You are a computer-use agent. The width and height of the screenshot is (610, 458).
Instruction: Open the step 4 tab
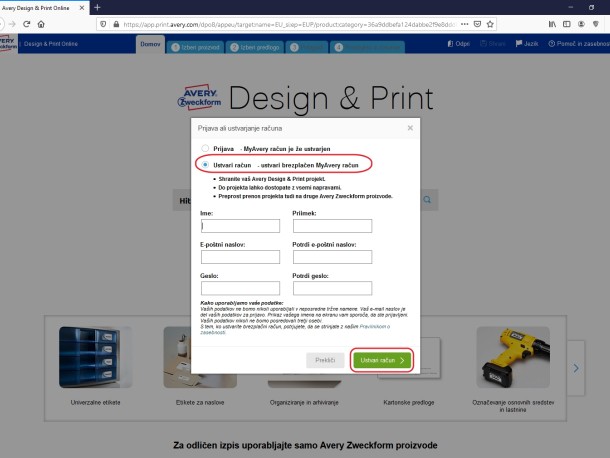pyautogui.click(x=368, y=47)
